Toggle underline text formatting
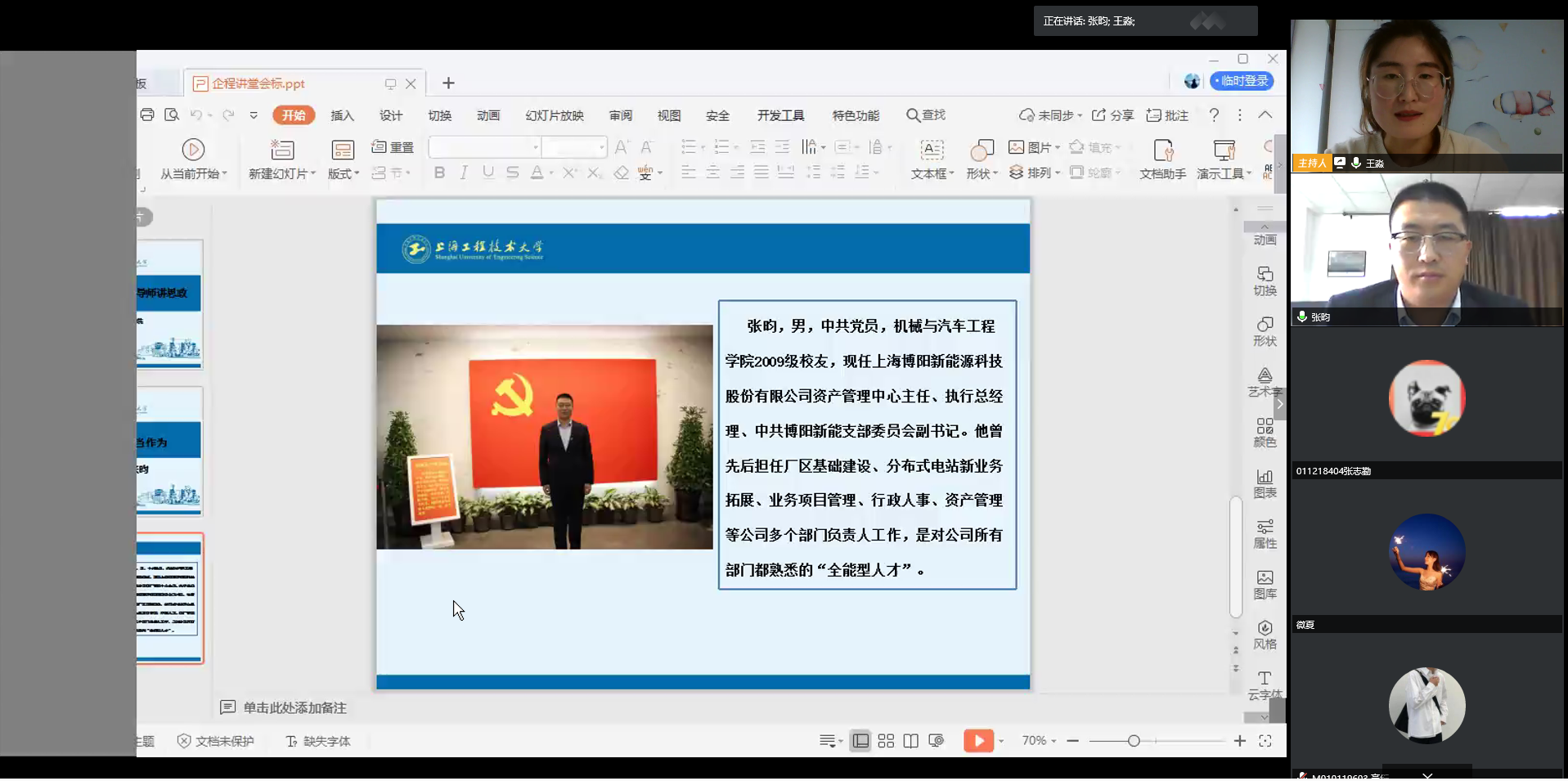 pos(488,173)
